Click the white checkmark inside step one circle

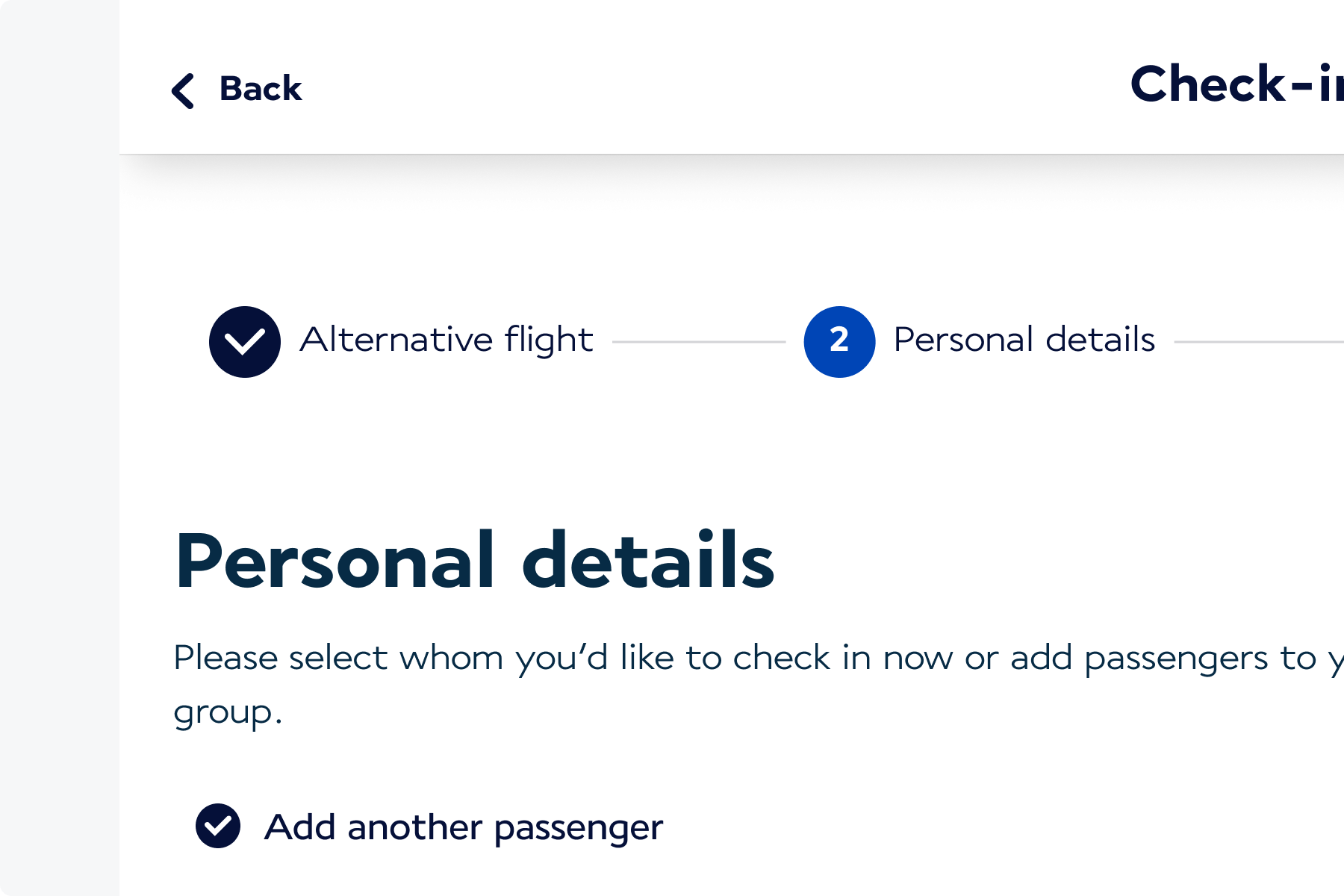(x=245, y=343)
